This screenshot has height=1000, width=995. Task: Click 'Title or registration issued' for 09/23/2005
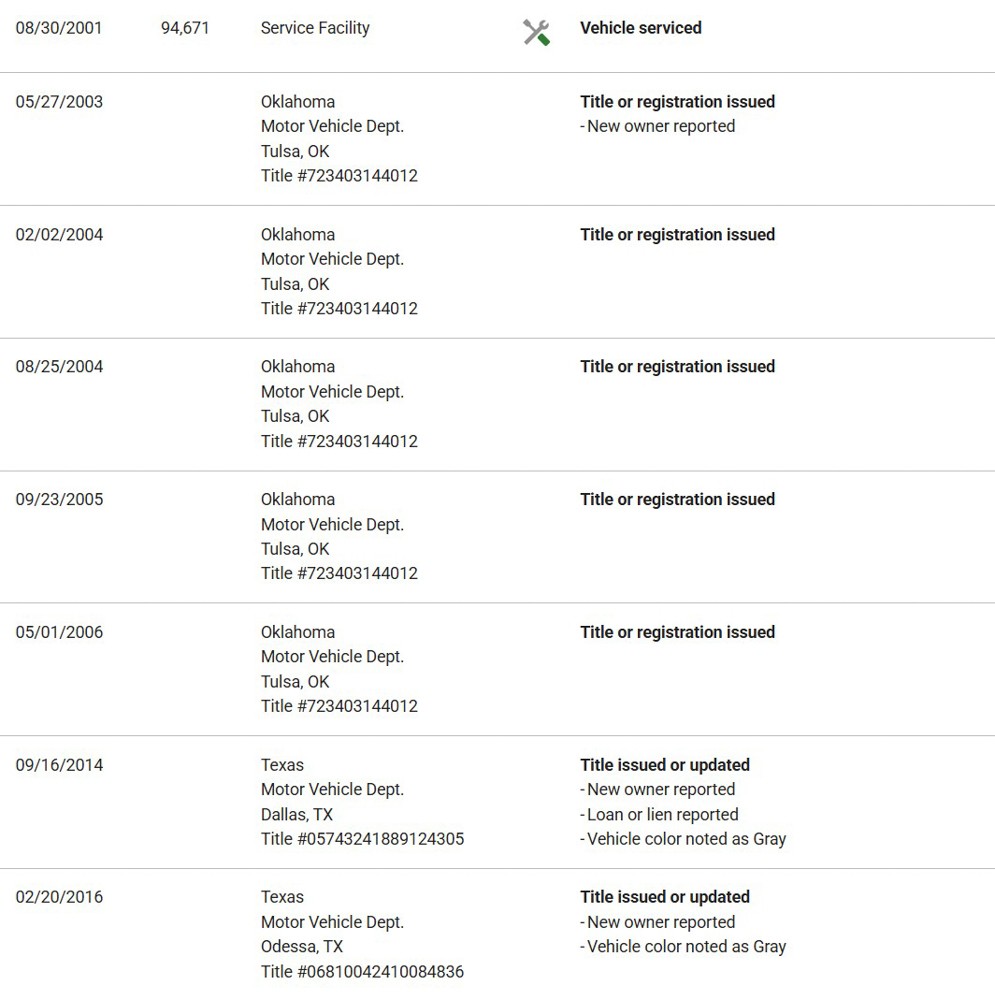click(x=677, y=500)
